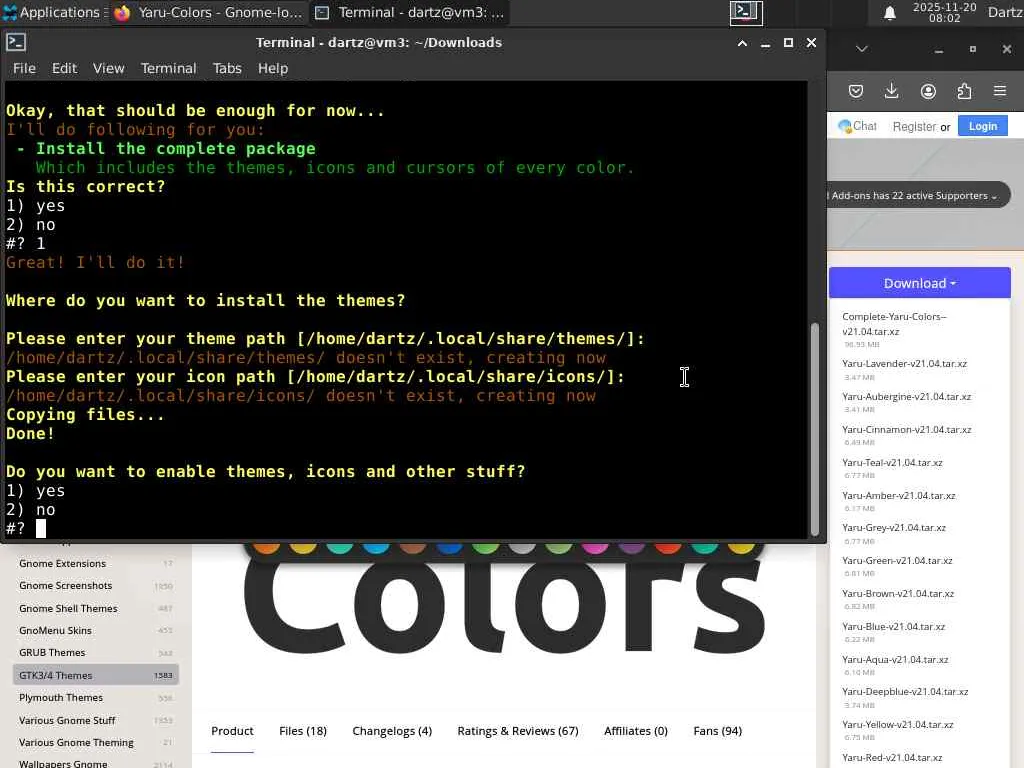Download Yaru-Lavender-v21.04.tar.xz
1024x768 pixels.
coord(904,364)
